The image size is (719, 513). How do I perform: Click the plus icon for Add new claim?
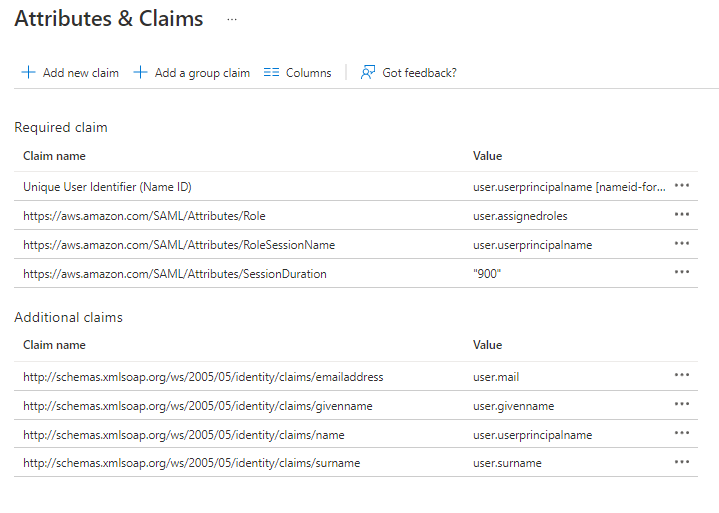[28, 73]
